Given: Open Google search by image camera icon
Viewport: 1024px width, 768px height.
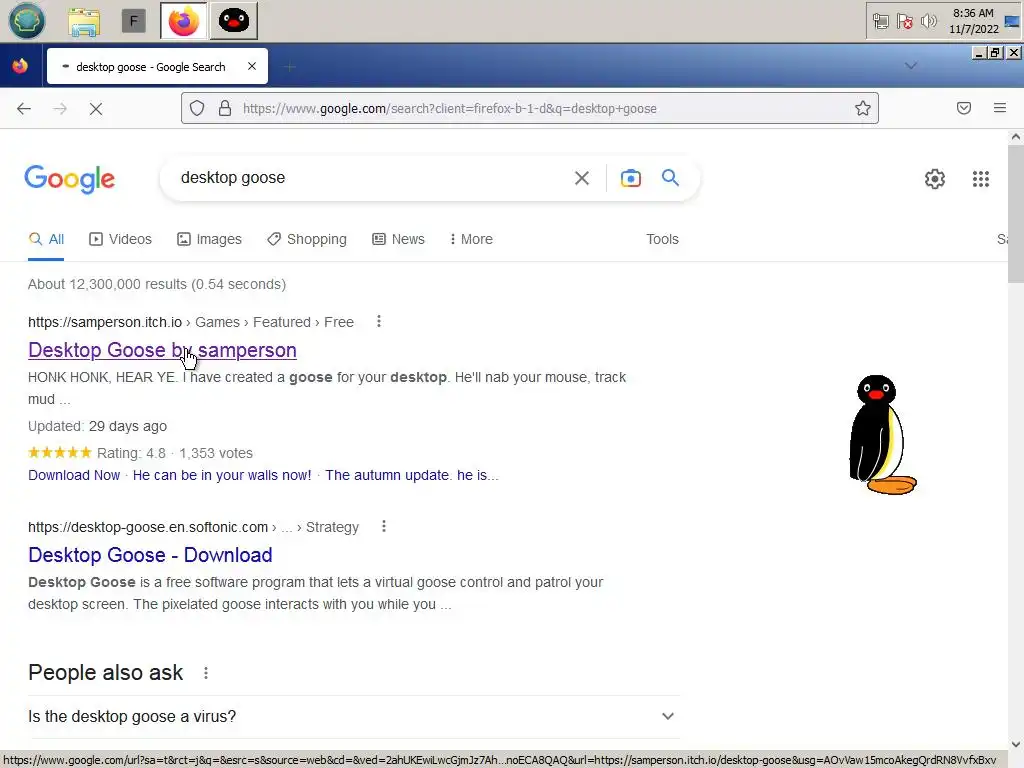Looking at the screenshot, I should click(x=631, y=178).
